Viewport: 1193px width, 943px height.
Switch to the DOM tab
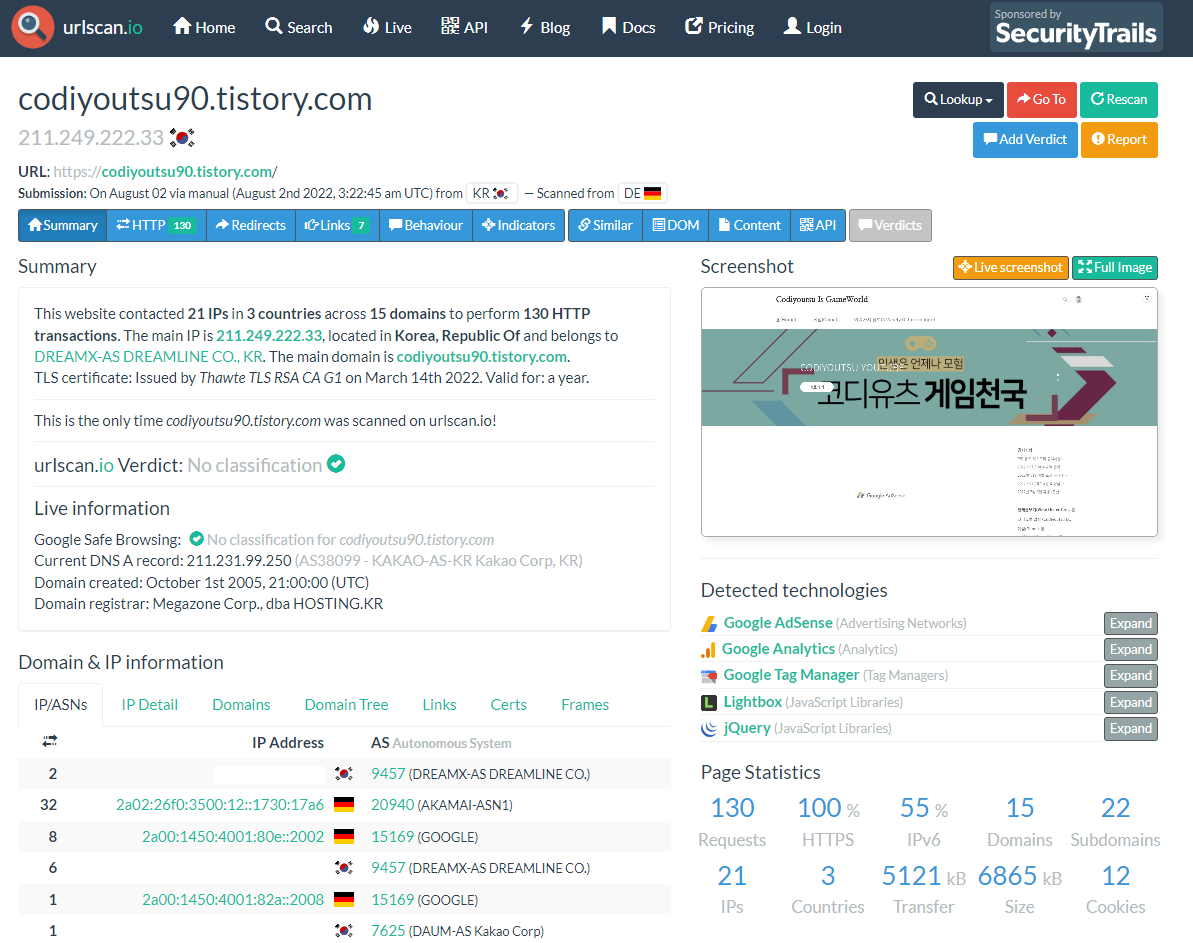click(x=676, y=225)
